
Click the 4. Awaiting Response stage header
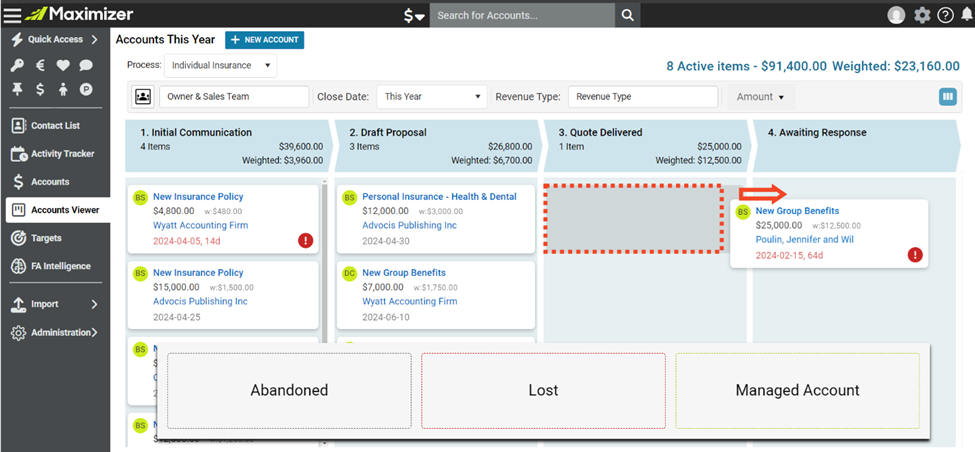pyautogui.click(x=856, y=146)
